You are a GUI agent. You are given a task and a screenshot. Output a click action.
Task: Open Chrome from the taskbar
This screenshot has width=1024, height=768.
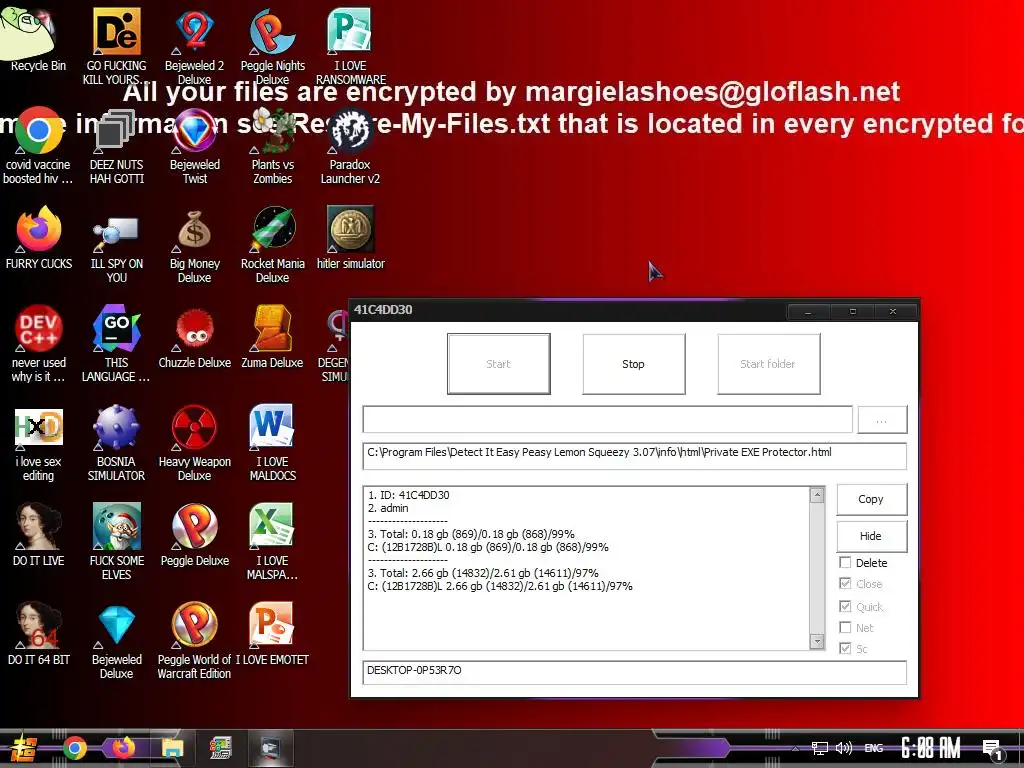click(74, 748)
